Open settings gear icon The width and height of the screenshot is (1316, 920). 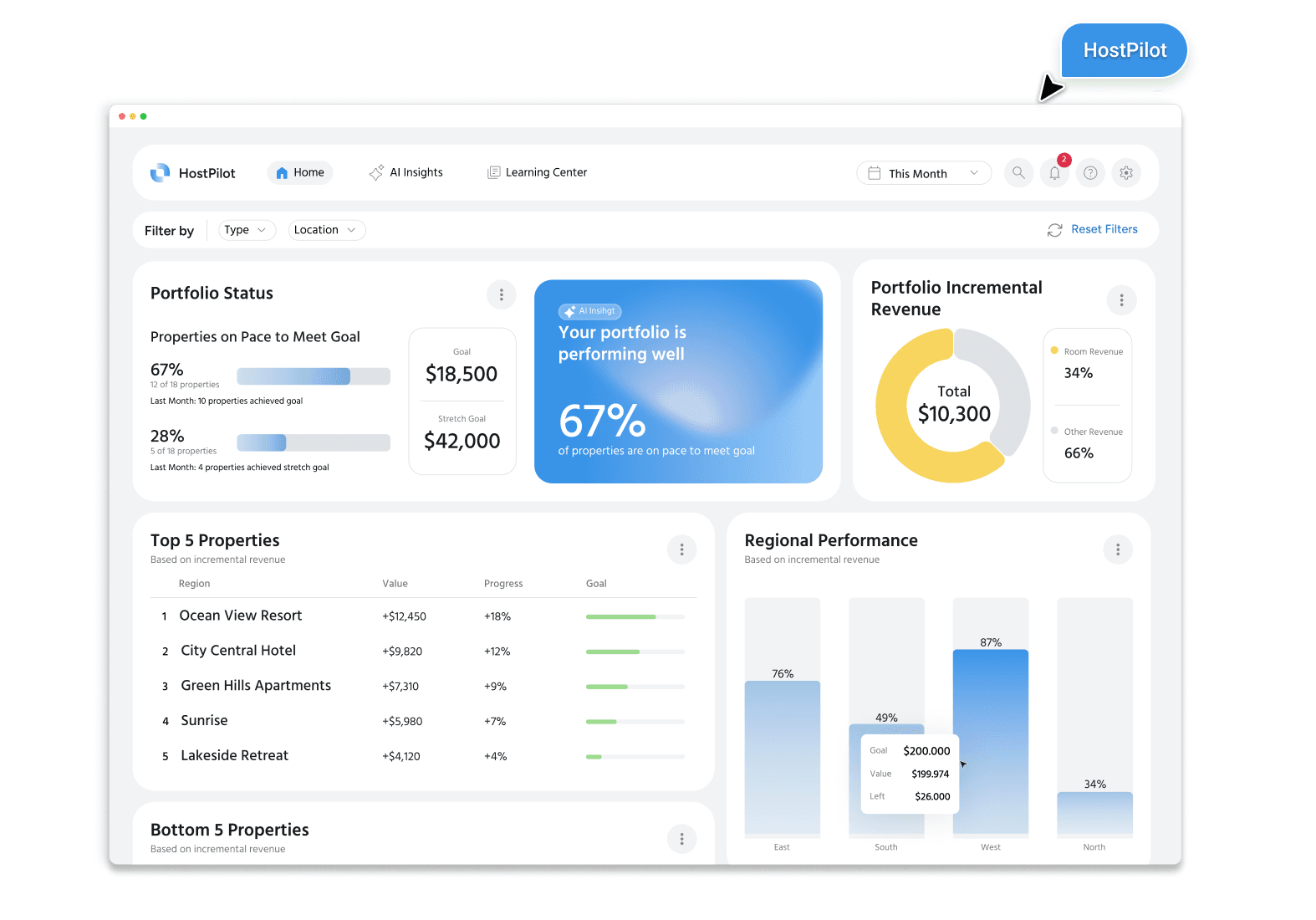pyautogui.click(x=1126, y=173)
